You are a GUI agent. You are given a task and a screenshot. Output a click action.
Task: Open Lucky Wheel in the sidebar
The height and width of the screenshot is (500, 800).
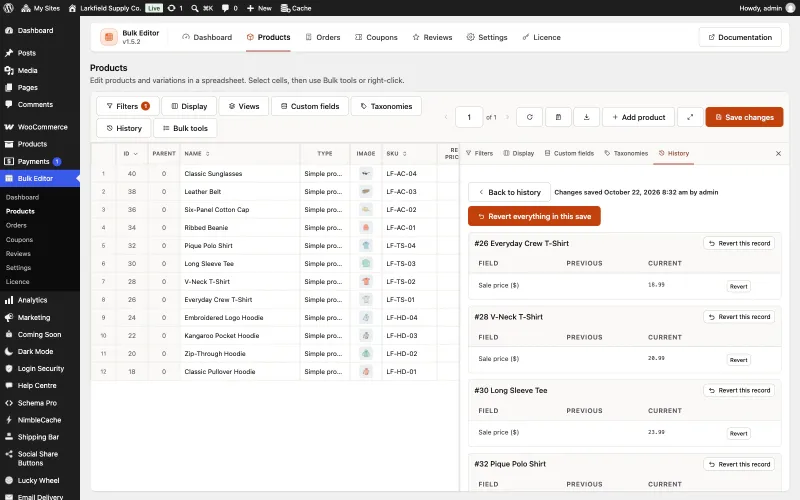click(x=38, y=481)
